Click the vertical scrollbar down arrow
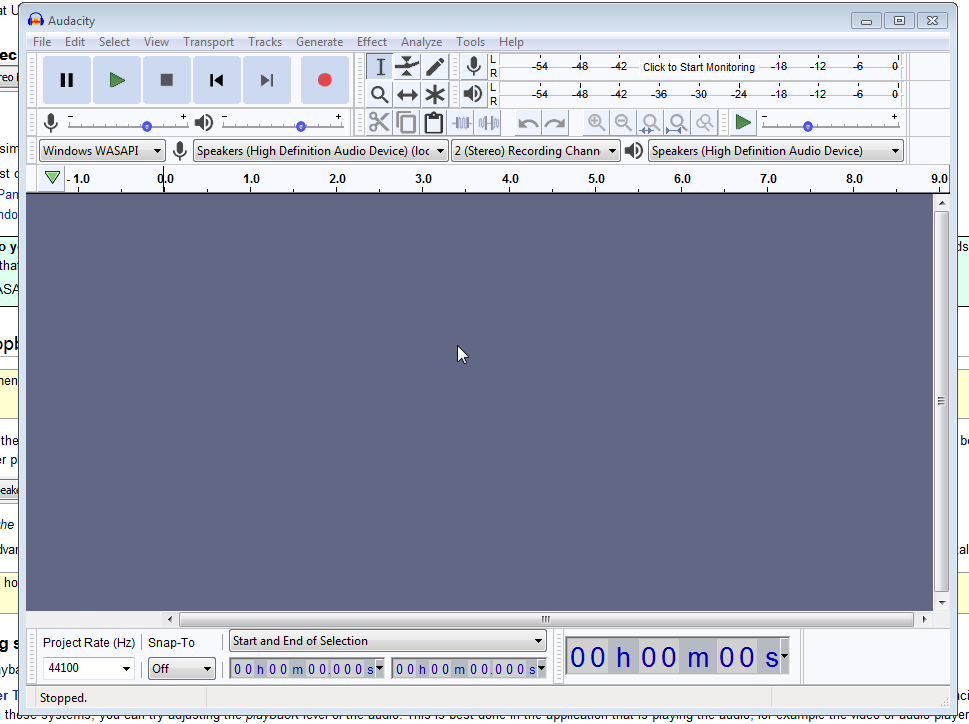 pyautogui.click(x=942, y=603)
